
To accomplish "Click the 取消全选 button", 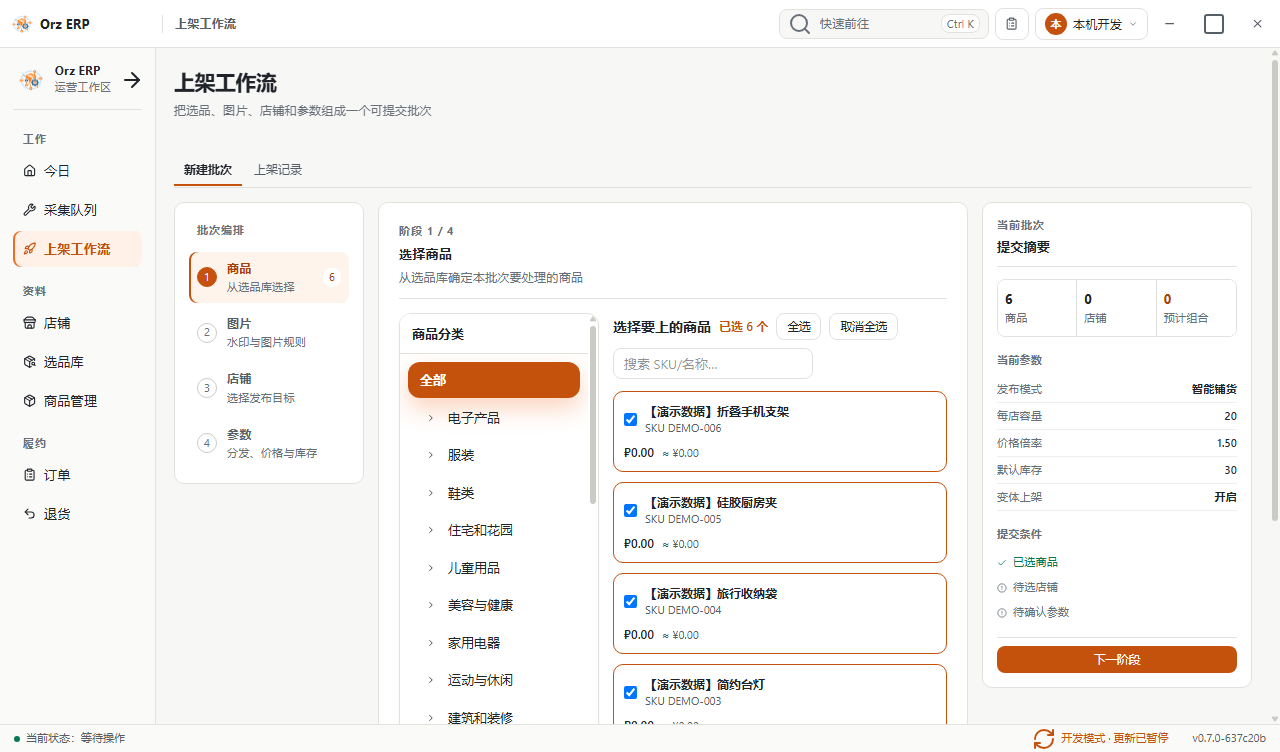I will pyautogui.click(x=864, y=327).
